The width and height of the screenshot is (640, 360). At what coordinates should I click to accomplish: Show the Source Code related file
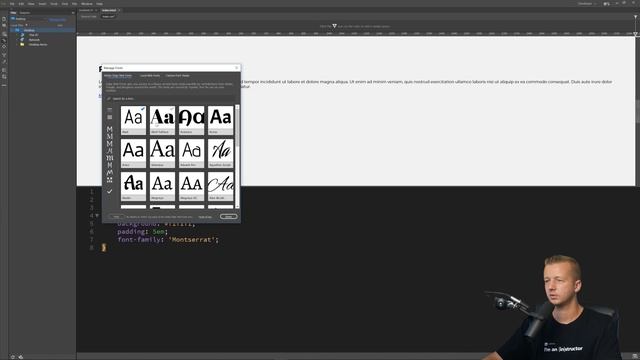(x=88, y=17)
